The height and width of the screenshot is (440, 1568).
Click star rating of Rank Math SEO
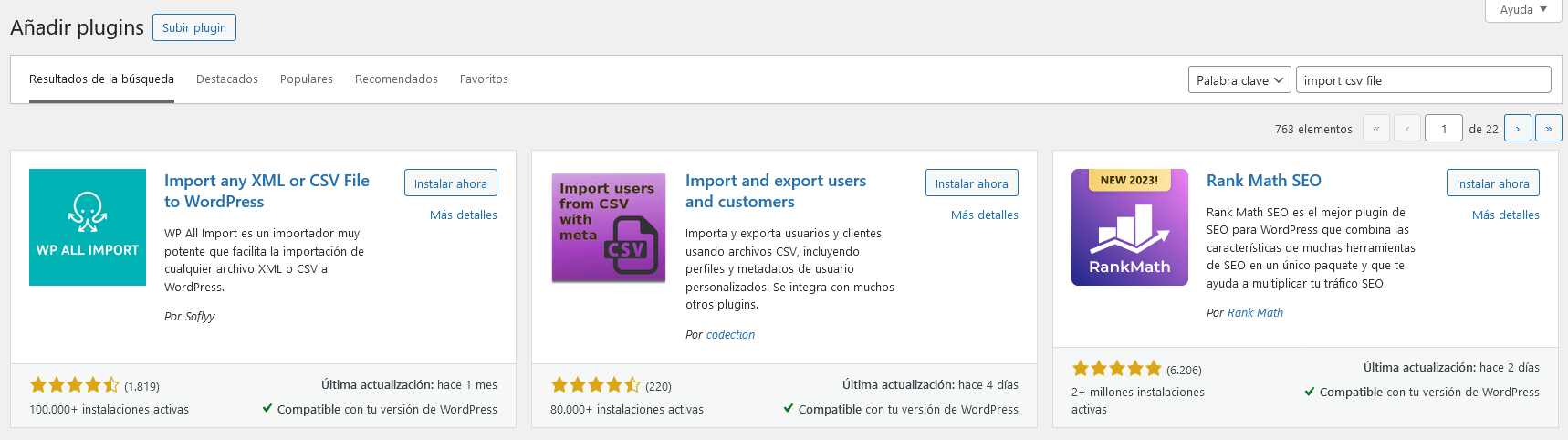tap(1116, 369)
